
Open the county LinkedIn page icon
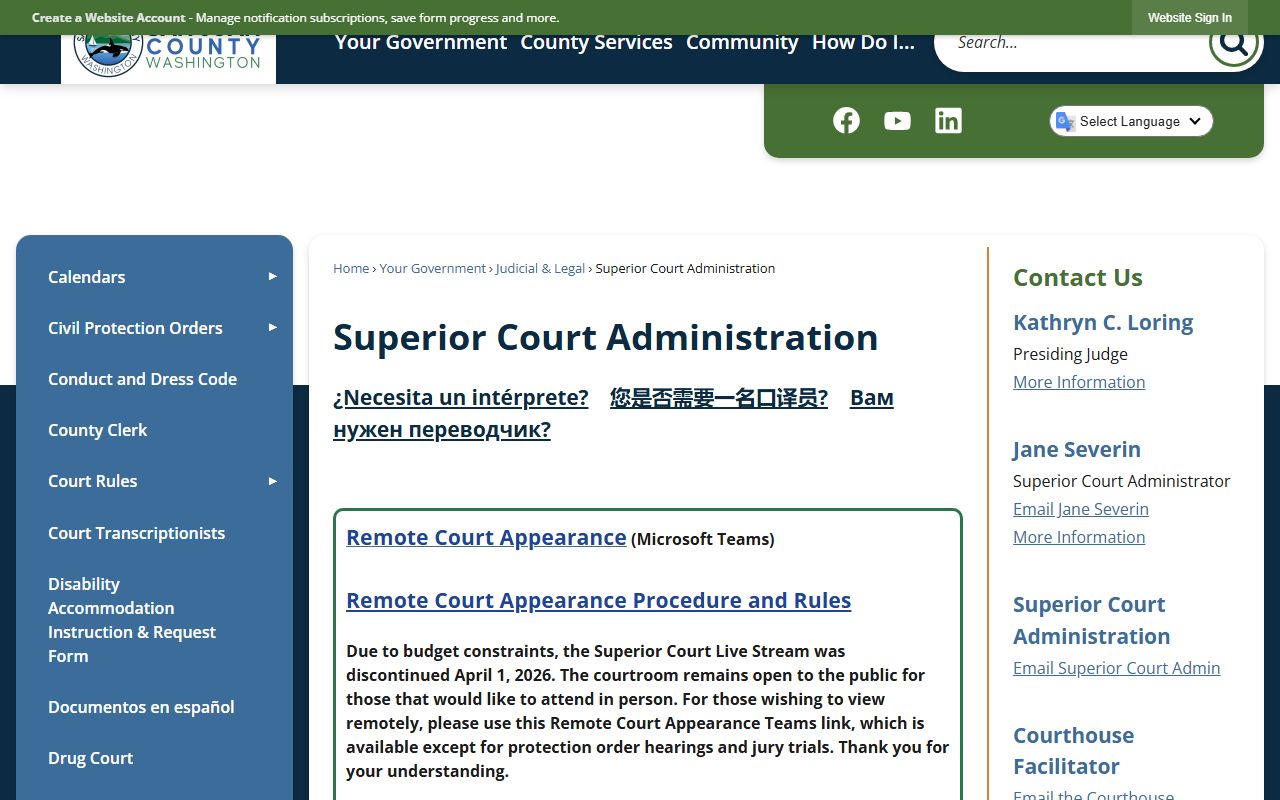point(948,121)
